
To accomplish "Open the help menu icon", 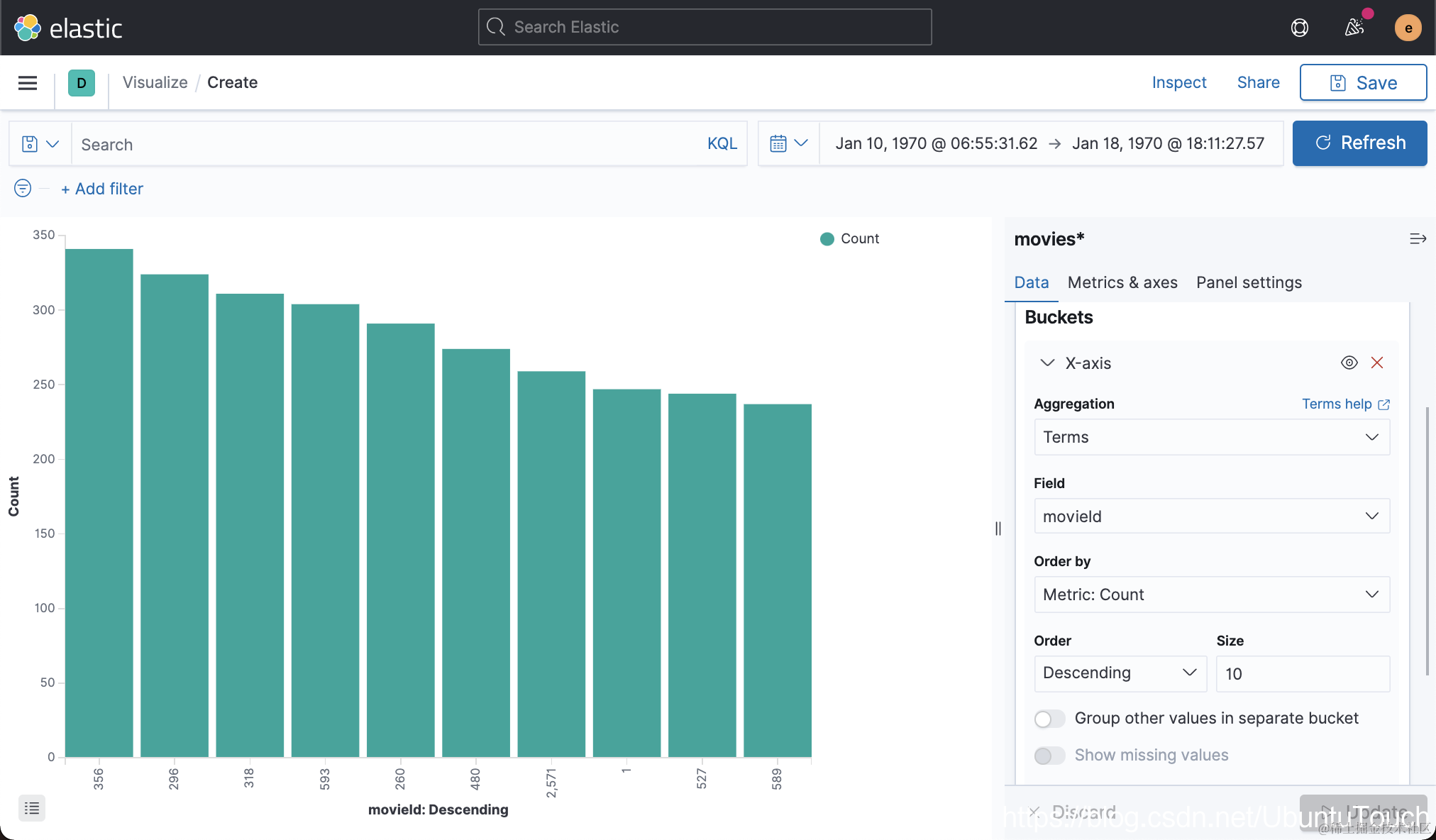I will coord(1299,28).
